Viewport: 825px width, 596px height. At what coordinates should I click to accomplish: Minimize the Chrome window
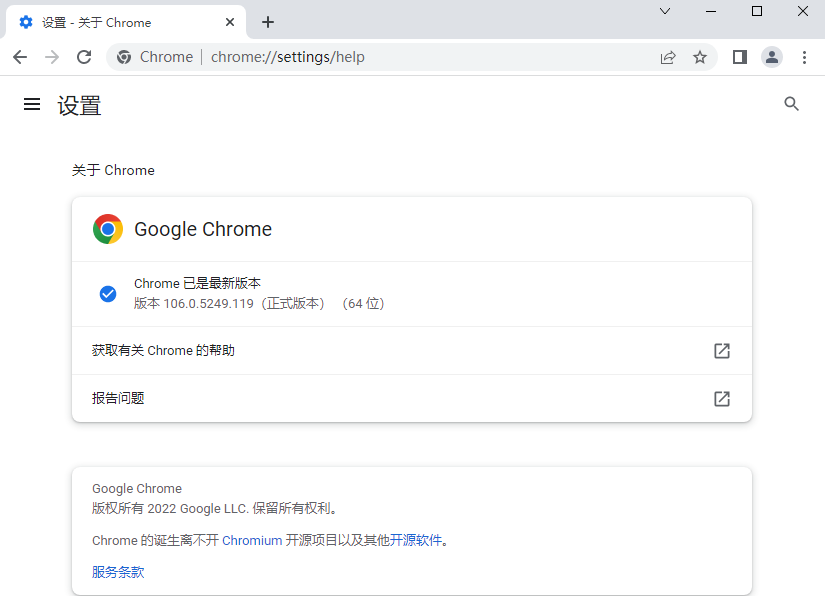711,11
